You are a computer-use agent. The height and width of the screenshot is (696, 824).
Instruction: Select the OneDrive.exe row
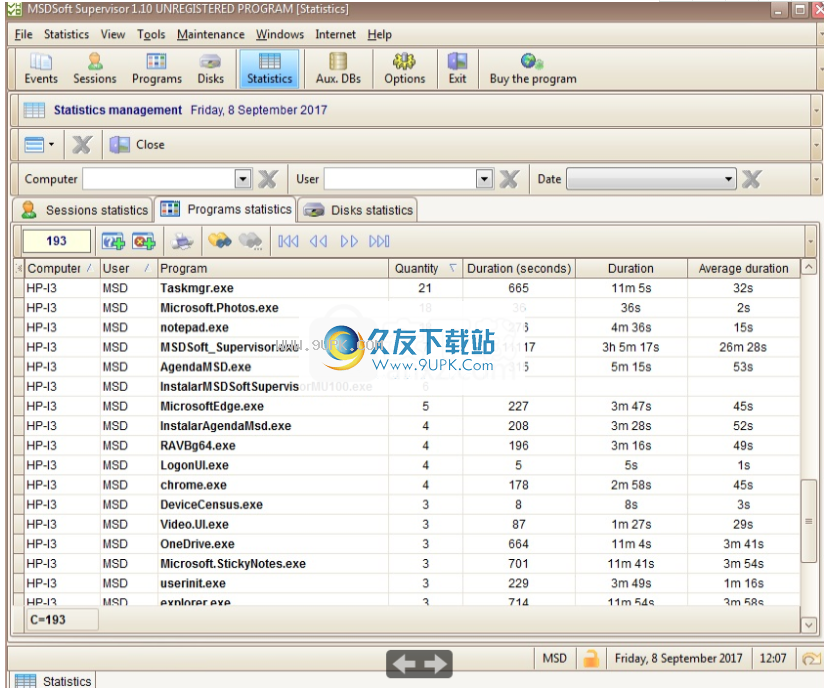413,544
